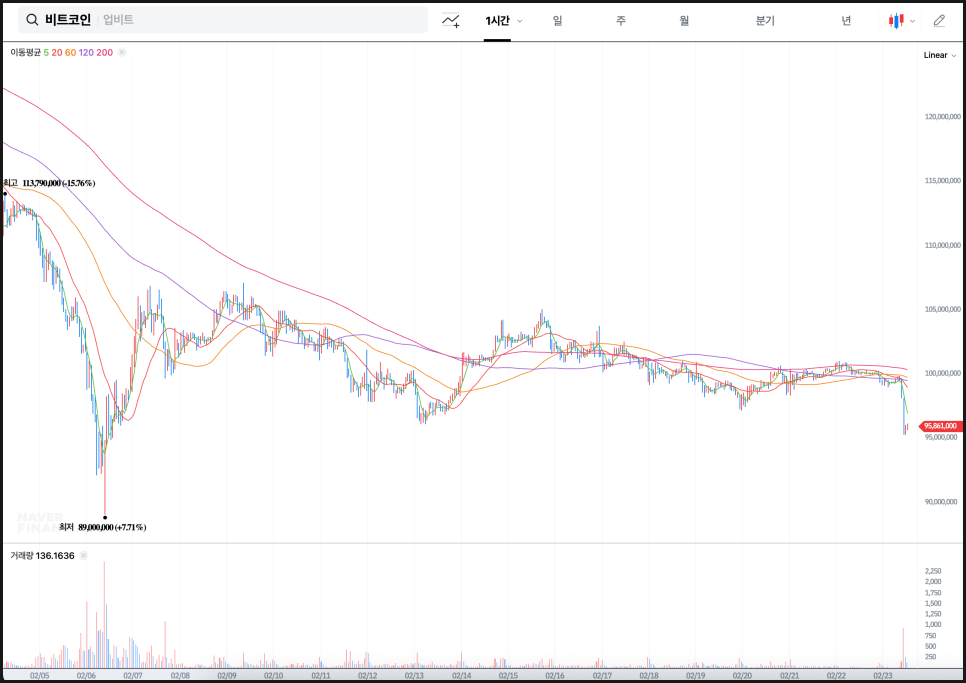Open the add indicator chart icon
966x683 pixels.
tap(451, 20)
